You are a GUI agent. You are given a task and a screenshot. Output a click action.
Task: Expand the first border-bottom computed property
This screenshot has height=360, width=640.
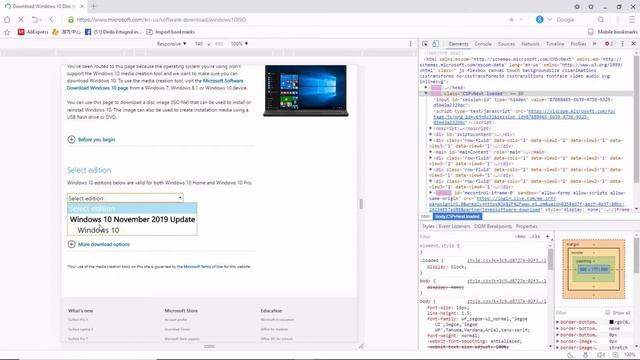(x=558, y=322)
